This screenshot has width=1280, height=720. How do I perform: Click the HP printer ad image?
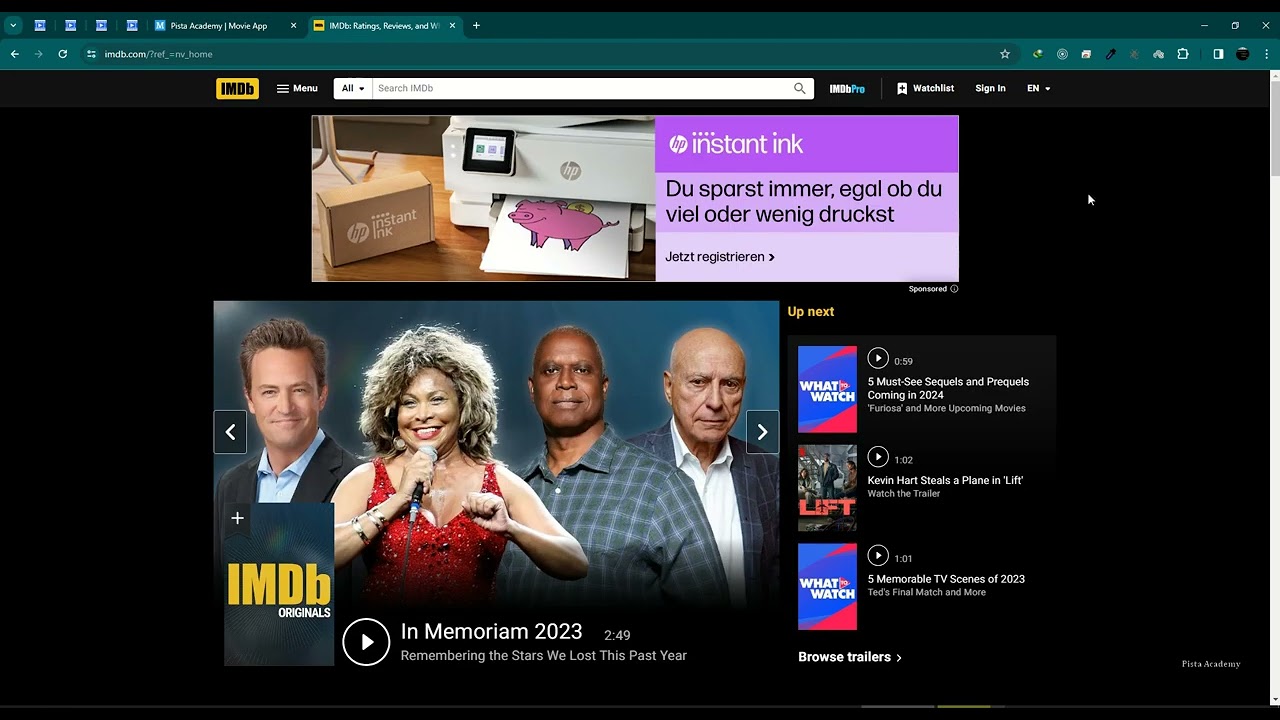point(484,198)
